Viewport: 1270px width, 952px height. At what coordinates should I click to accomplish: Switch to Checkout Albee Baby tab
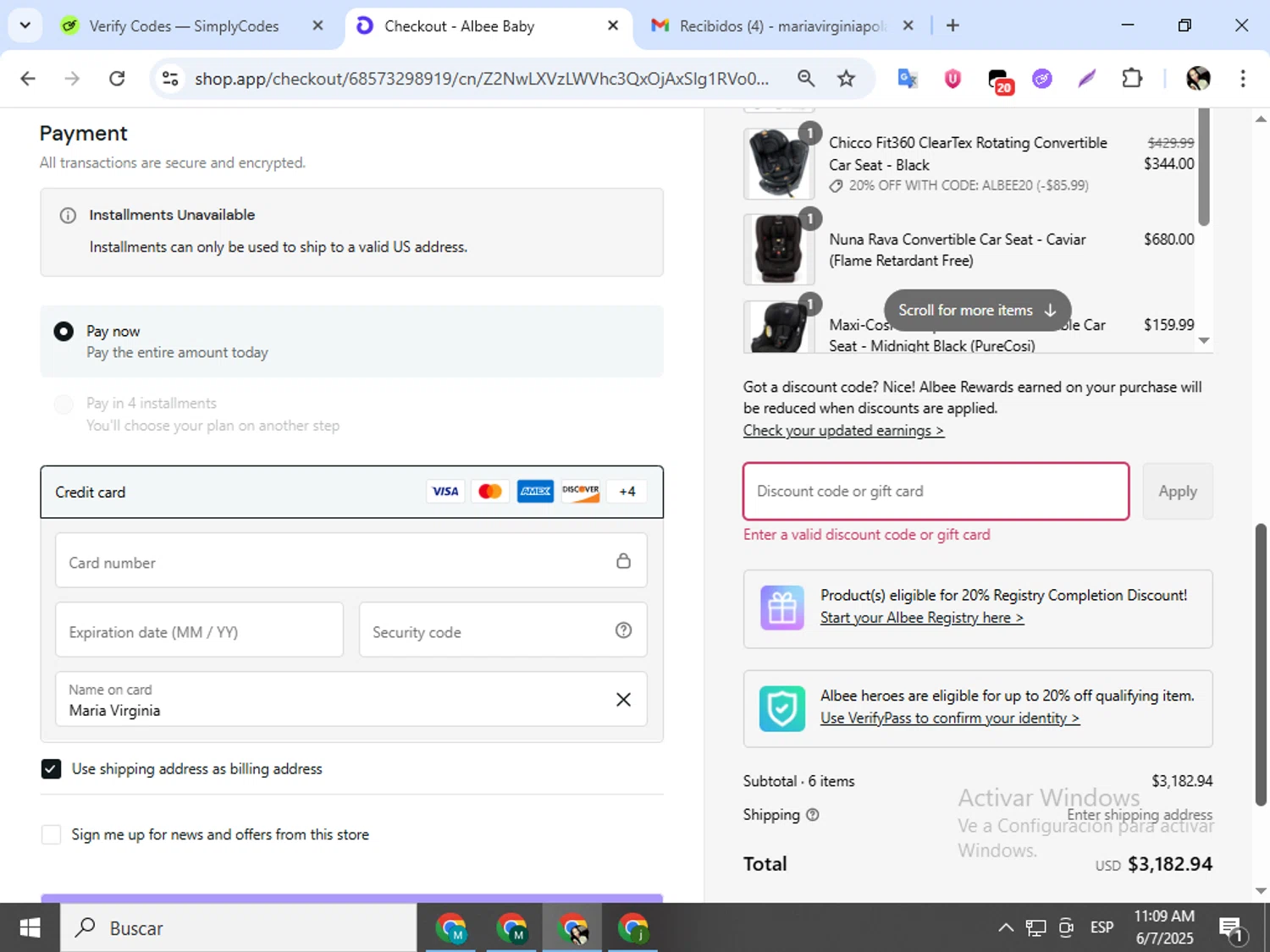click(459, 26)
